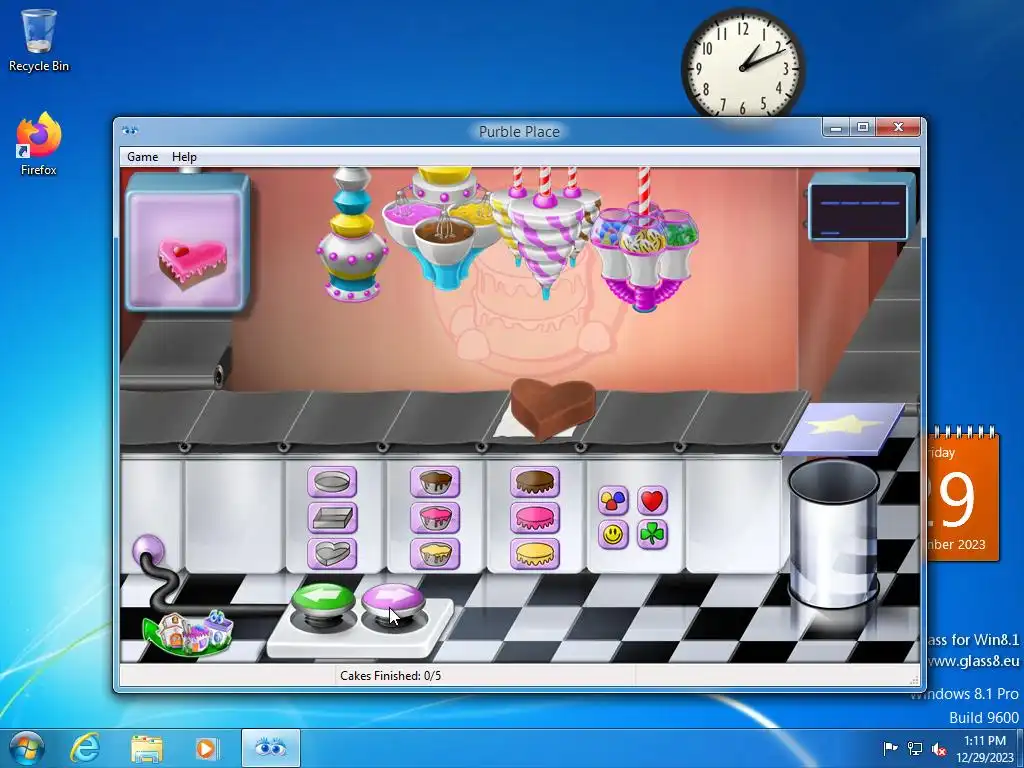1024x768 pixels.
Task: Open the Game menu
Action: pos(142,157)
